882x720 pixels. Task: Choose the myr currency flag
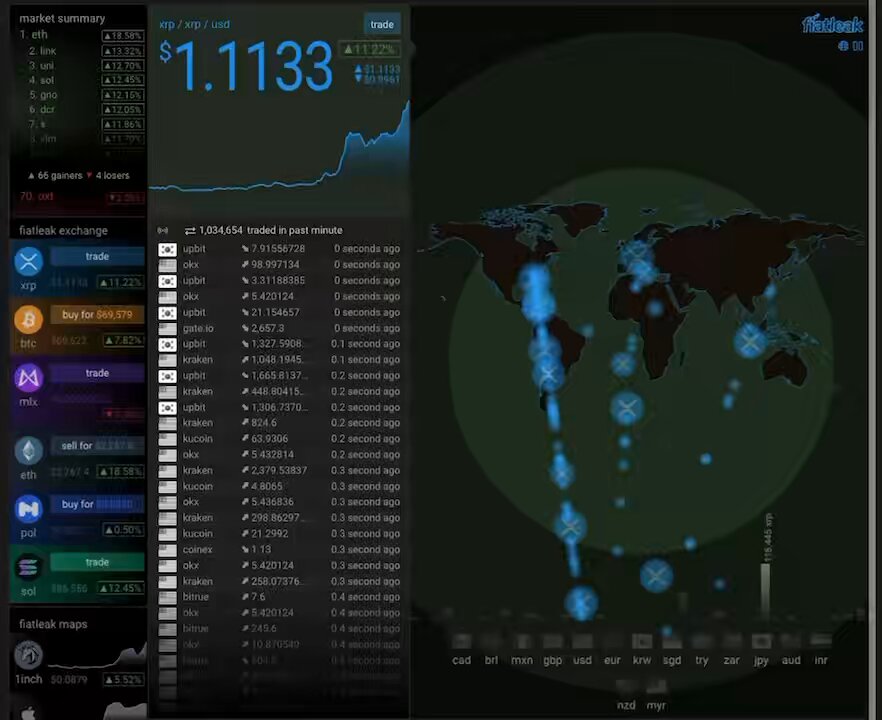(656, 686)
